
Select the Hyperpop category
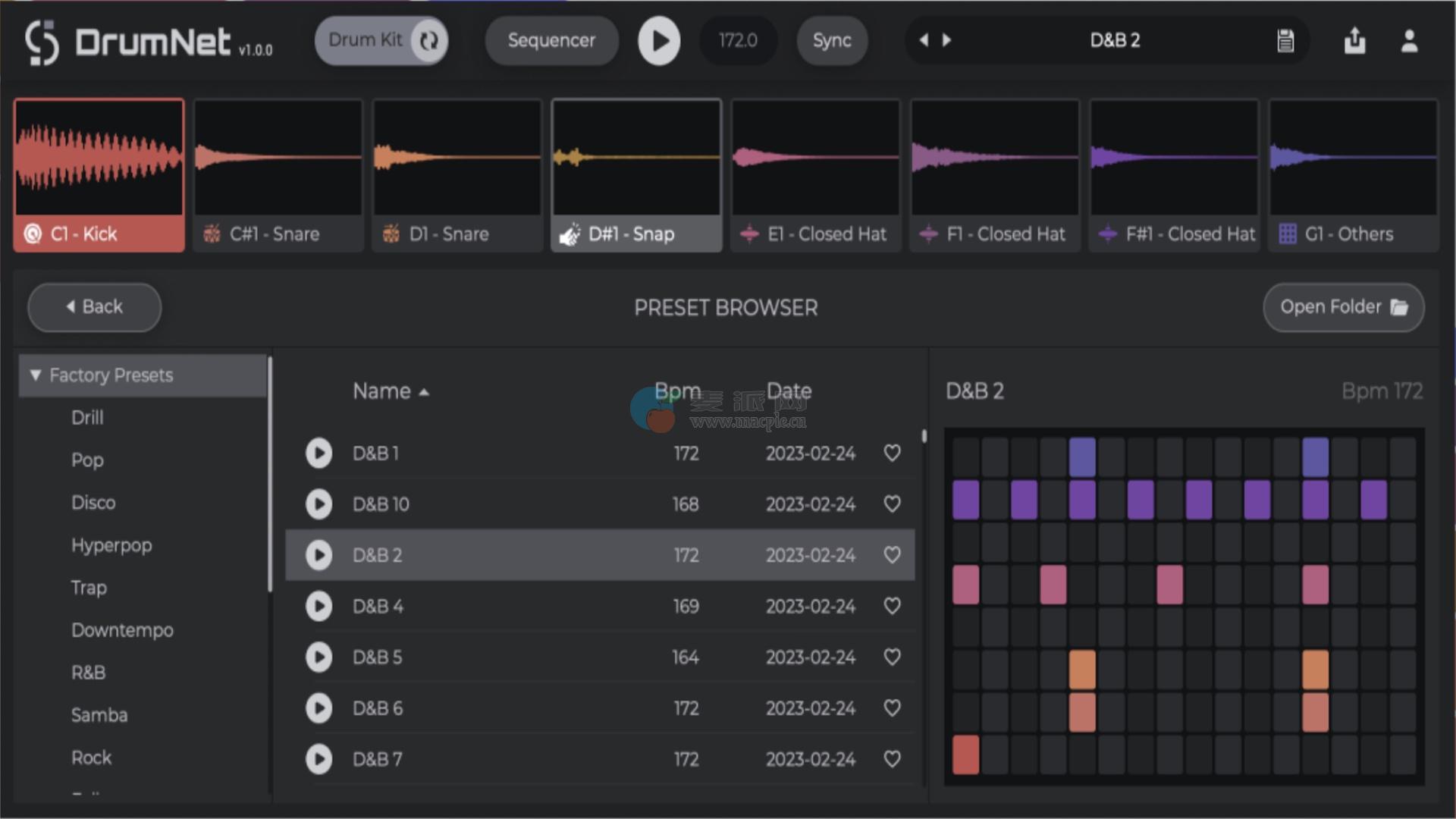coord(111,545)
